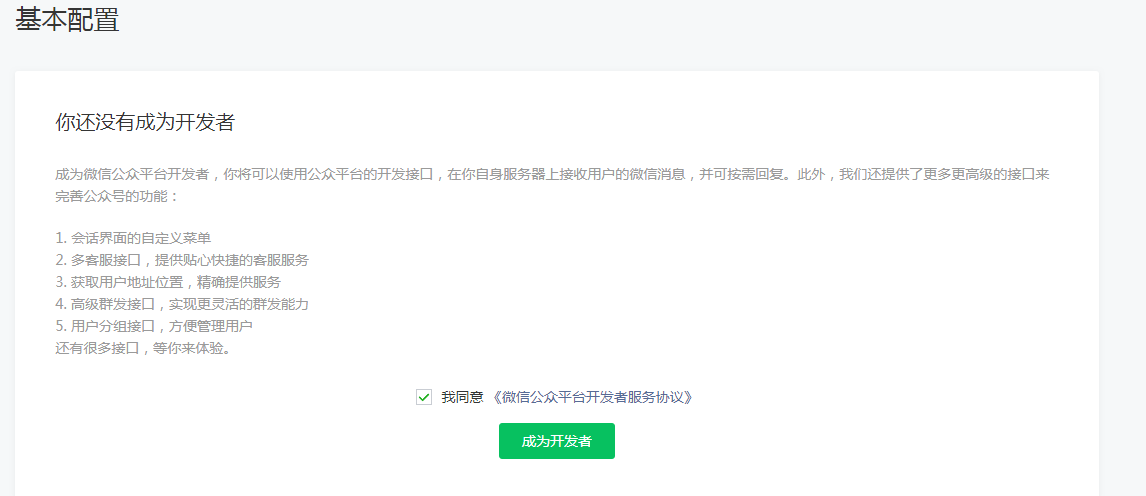
Task: Click the 你还没有成为开发者 heading
Action: tap(145, 123)
